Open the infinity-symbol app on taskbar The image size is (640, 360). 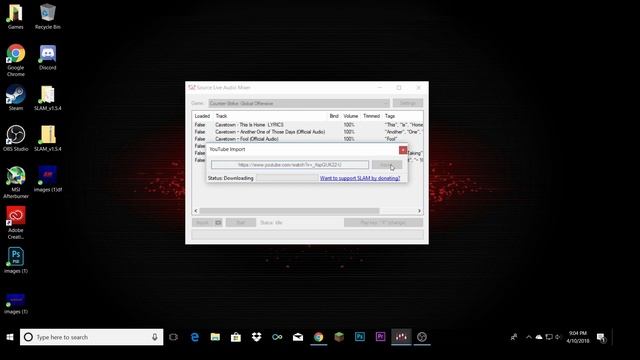(x=277, y=337)
